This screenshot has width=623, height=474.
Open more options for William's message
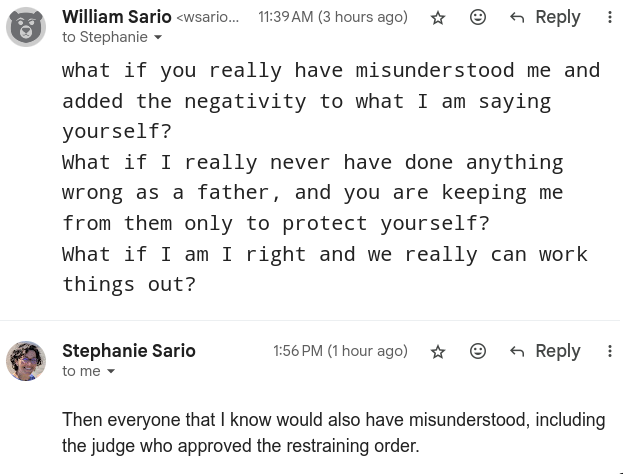click(x=610, y=18)
